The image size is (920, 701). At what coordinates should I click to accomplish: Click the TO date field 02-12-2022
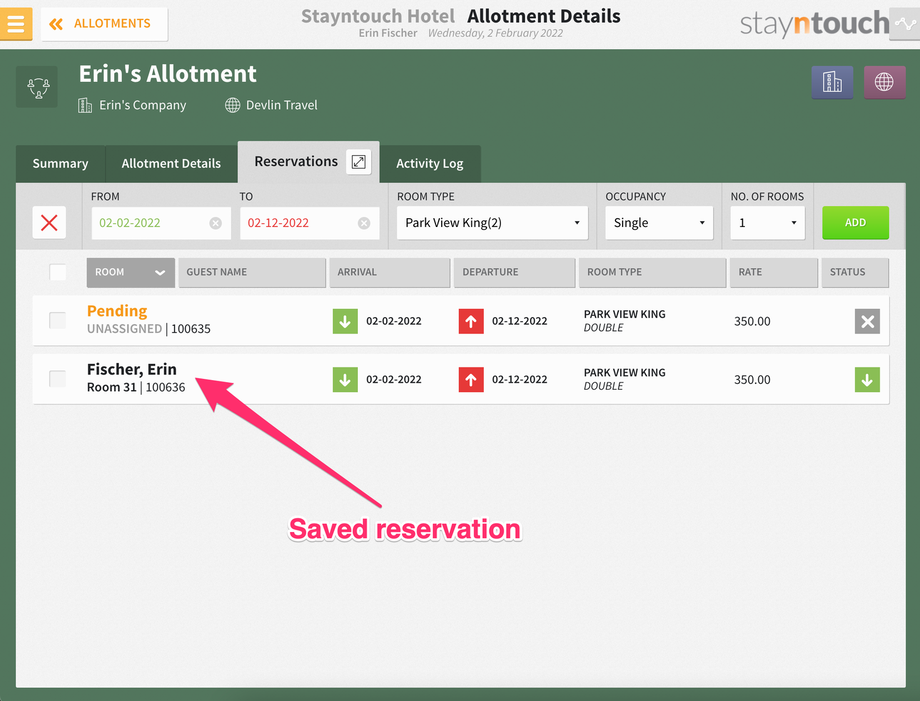click(309, 223)
